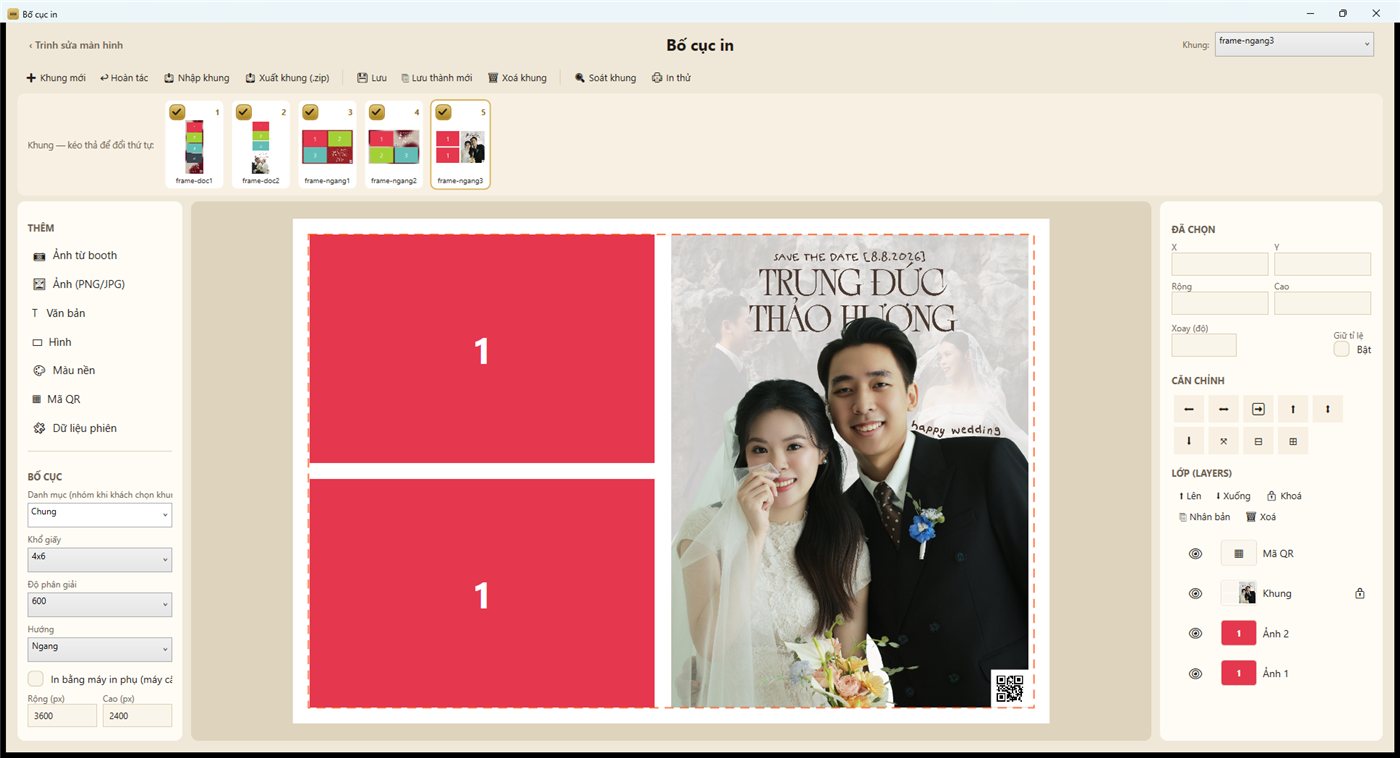The image size is (1400, 758).
Task: Open the Độ phân giải dropdown showing 600
Action: click(x=100, y=604)
